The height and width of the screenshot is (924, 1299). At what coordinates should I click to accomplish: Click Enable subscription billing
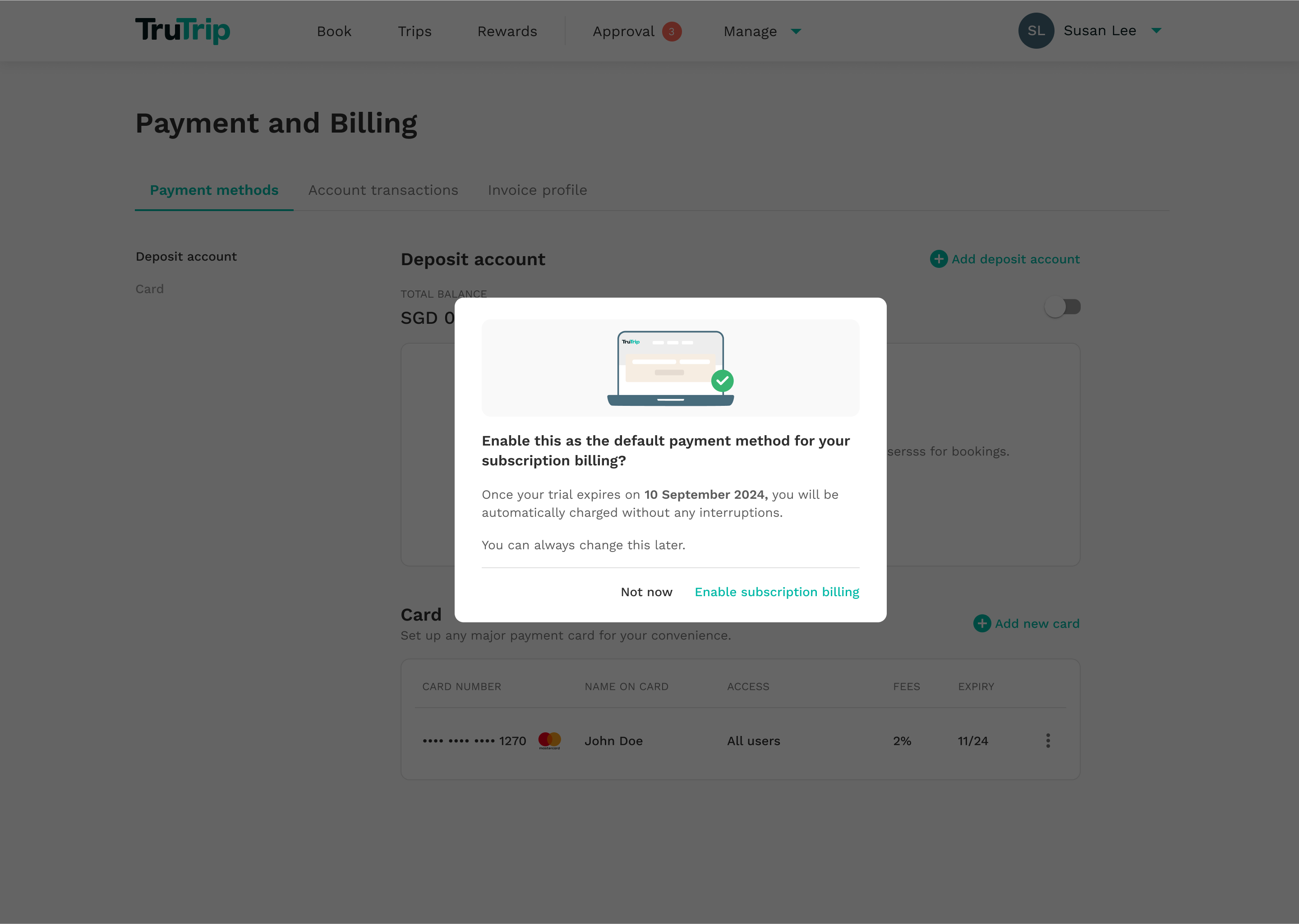[777, 592]
